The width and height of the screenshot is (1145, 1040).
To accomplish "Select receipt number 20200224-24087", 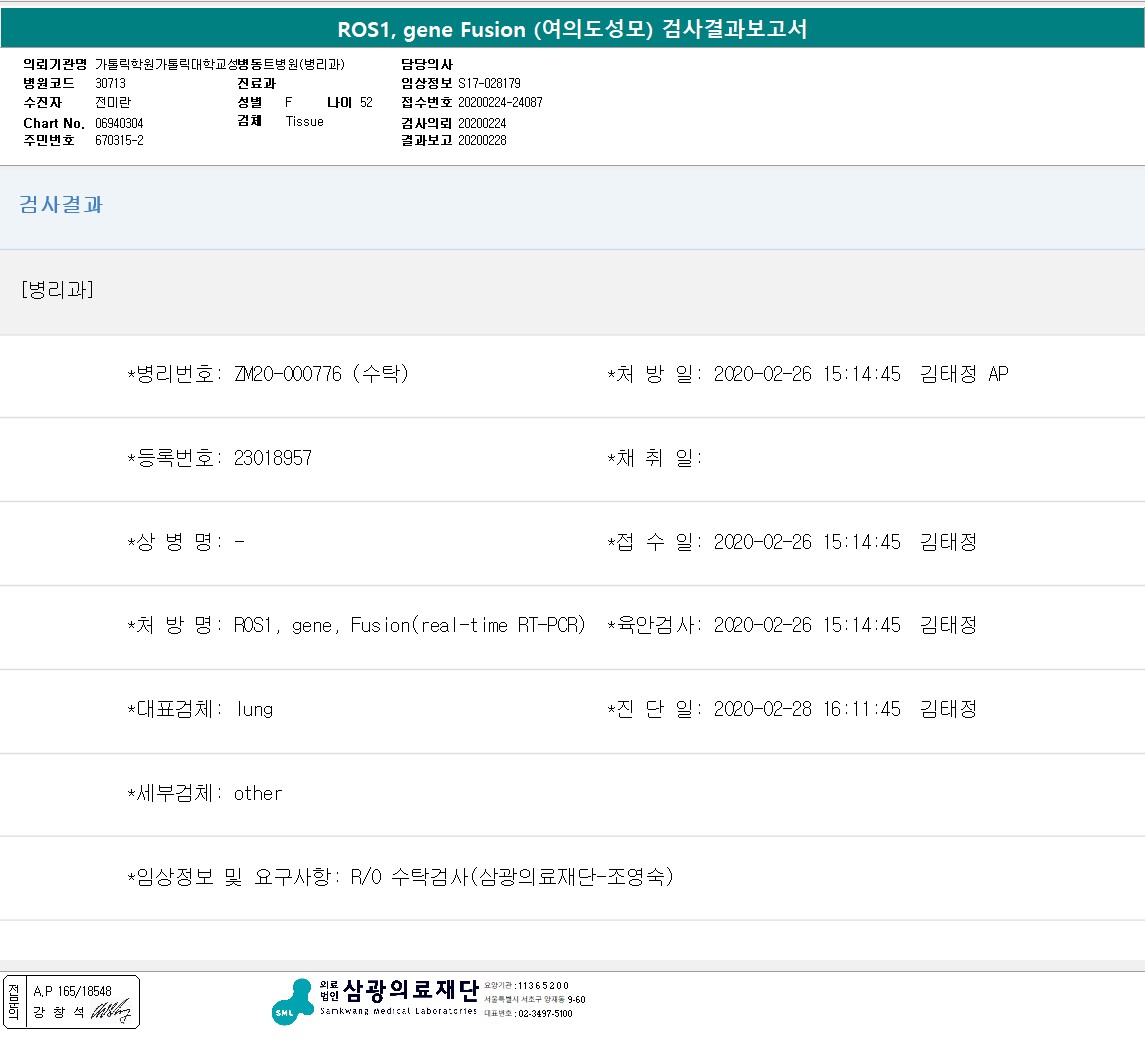I will (500, 102).
